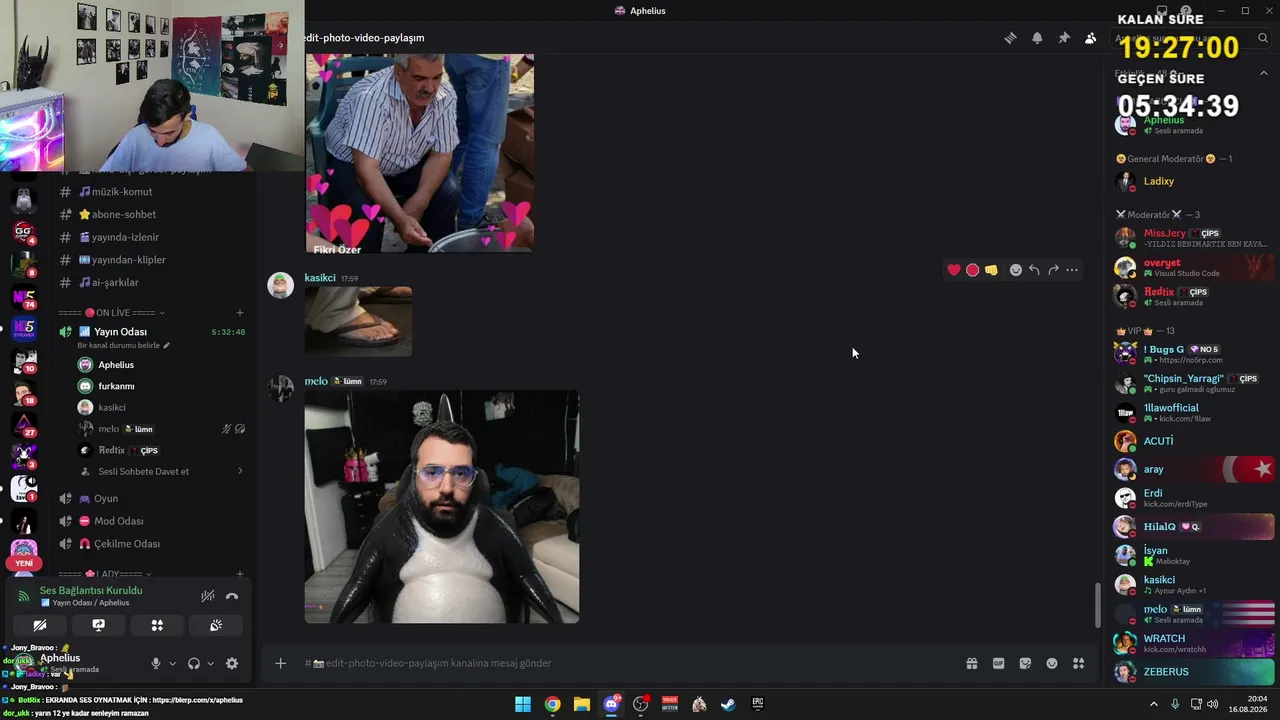The image size is (1280, 720).
Task: Select HilalQ in the member list
Action: click(x=1194, y=526)
